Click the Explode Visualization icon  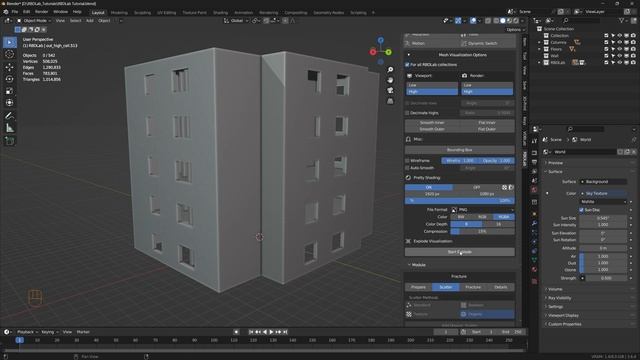pyautogui.click(x=409, y=241)
